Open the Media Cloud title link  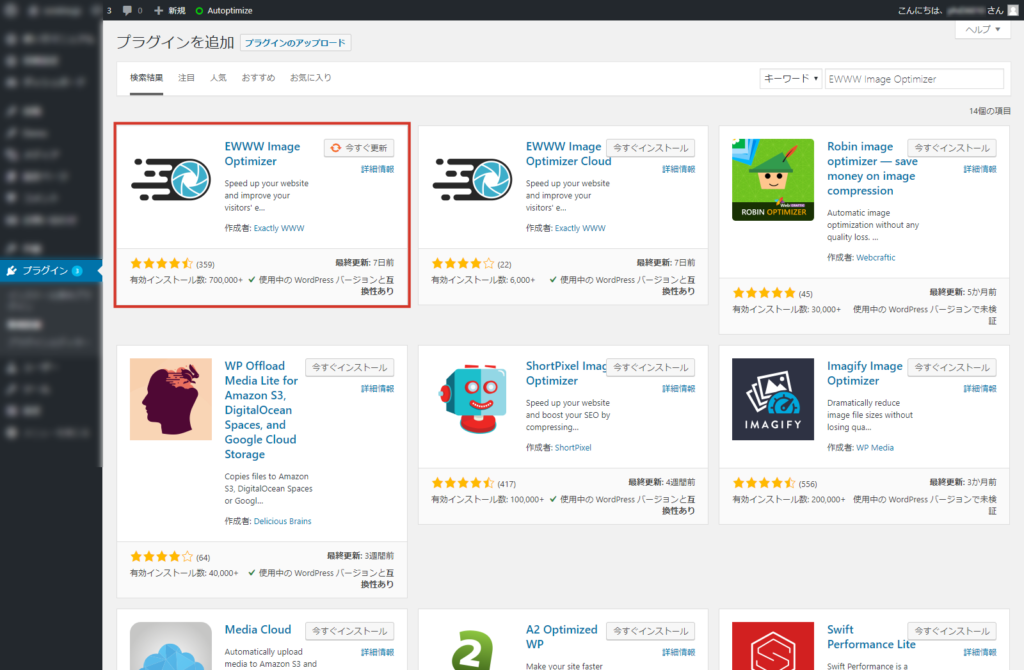pos(258,630)
